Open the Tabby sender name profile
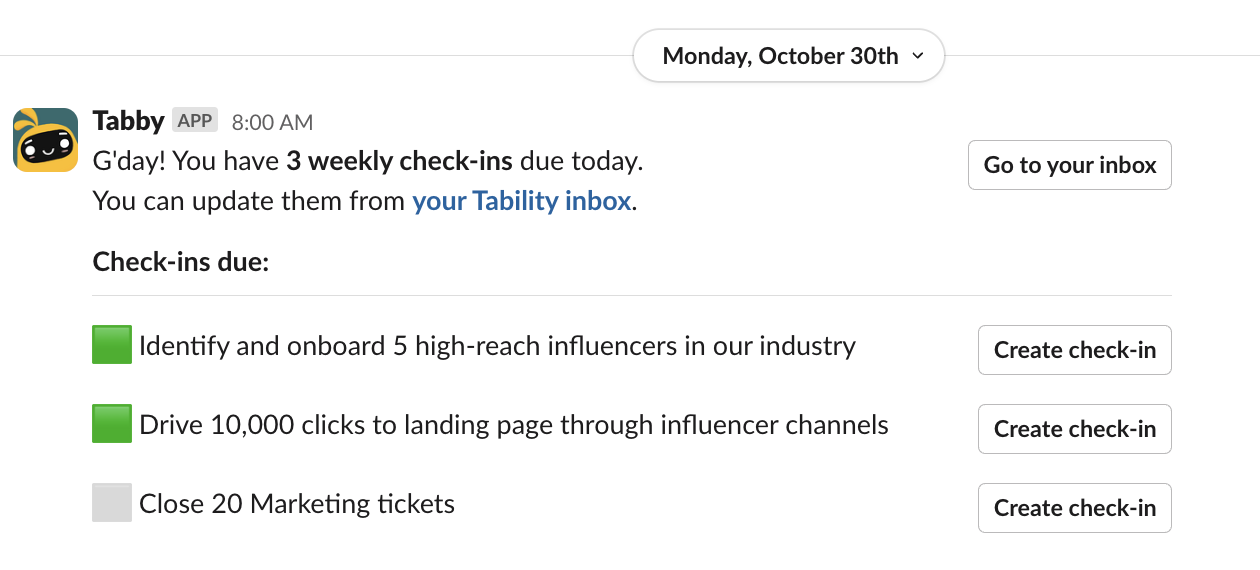Screen dimensions: 1260x570 (x=128, y=121)
